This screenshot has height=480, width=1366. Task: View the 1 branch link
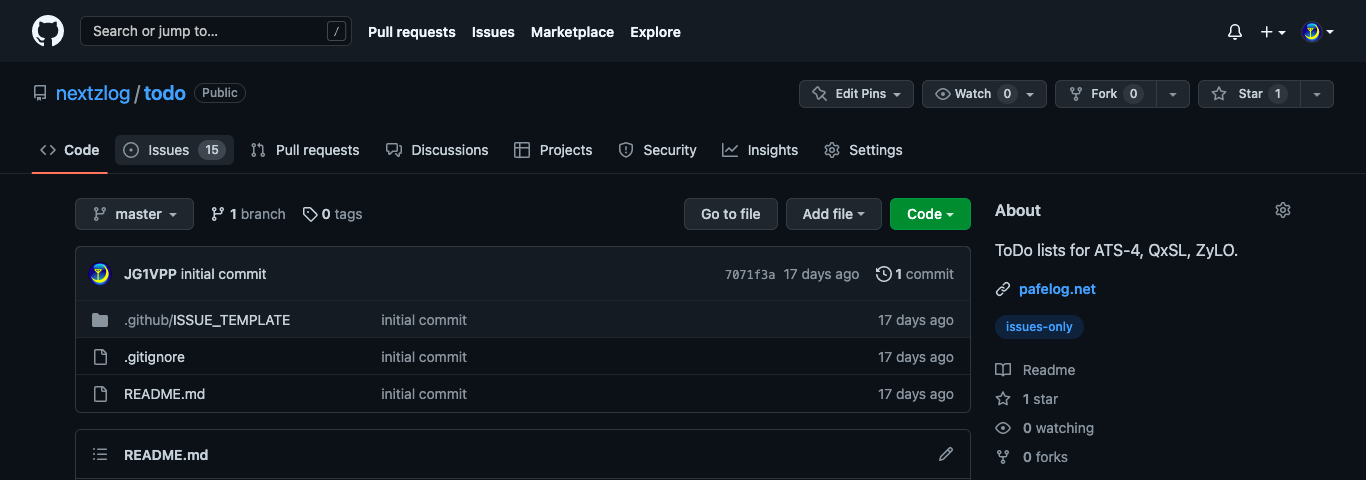[248, 214]
